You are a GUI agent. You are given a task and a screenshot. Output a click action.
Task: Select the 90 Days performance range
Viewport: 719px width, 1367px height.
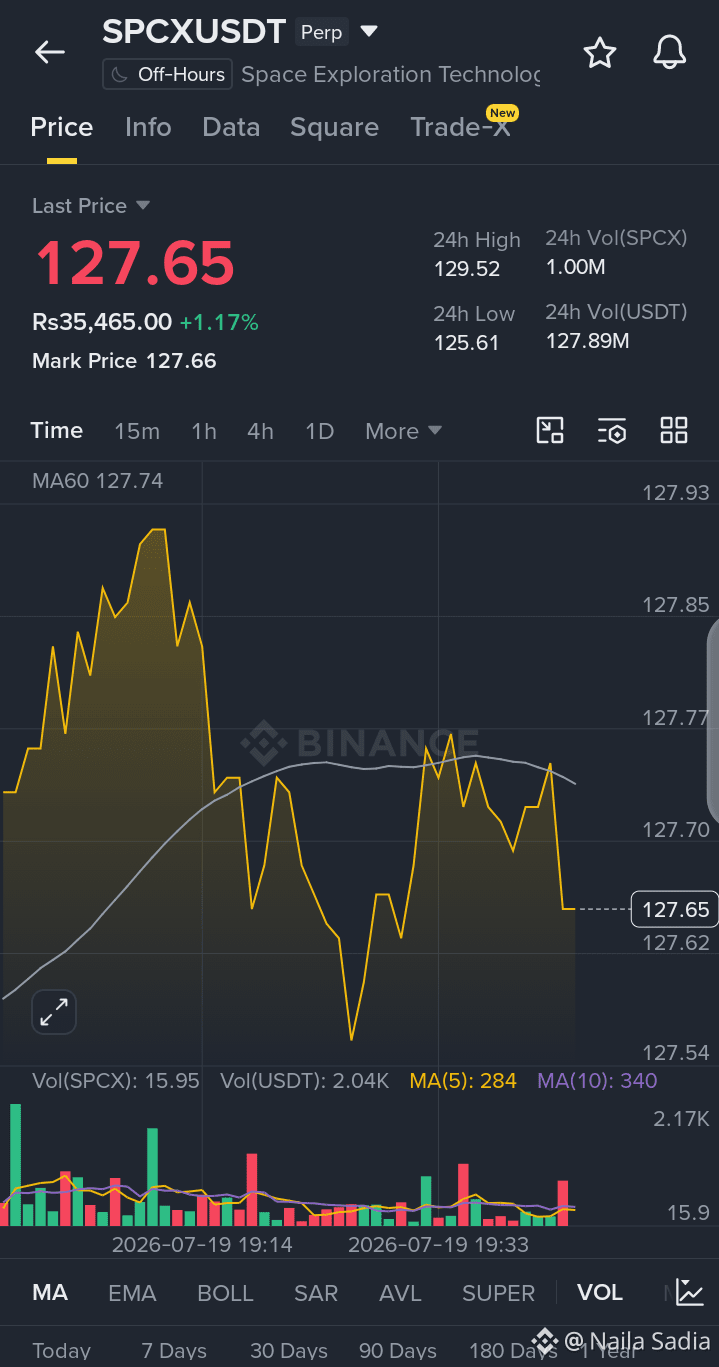tap(398, 1351)
